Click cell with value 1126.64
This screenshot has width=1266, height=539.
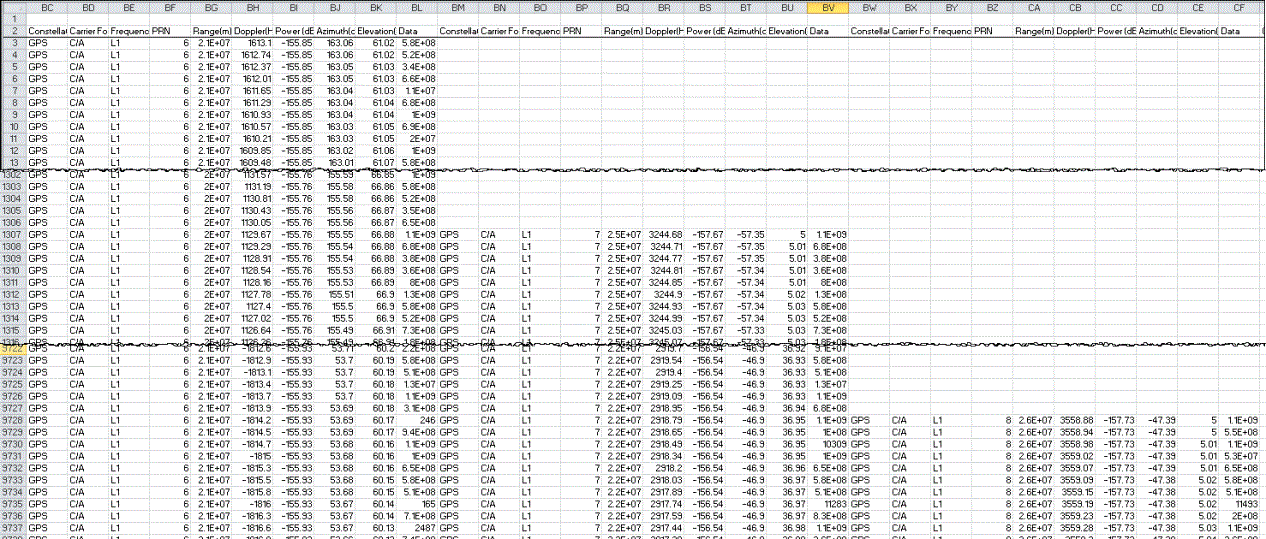click(x=252, y=330)
